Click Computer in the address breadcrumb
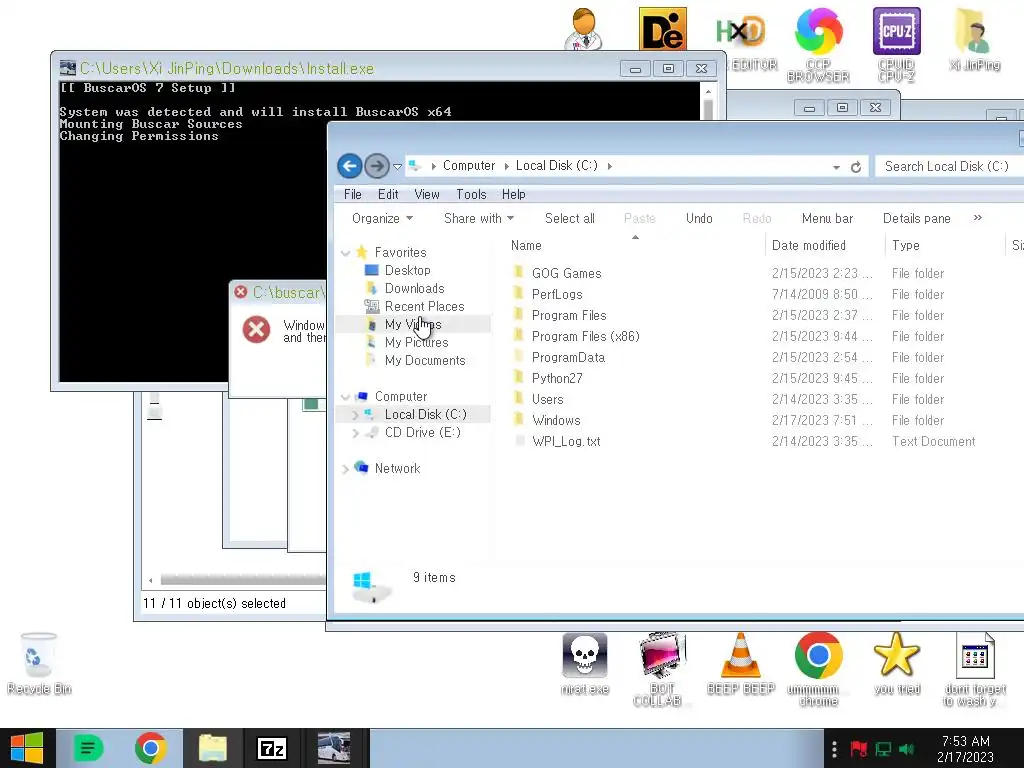 click(x=469, y=166)
